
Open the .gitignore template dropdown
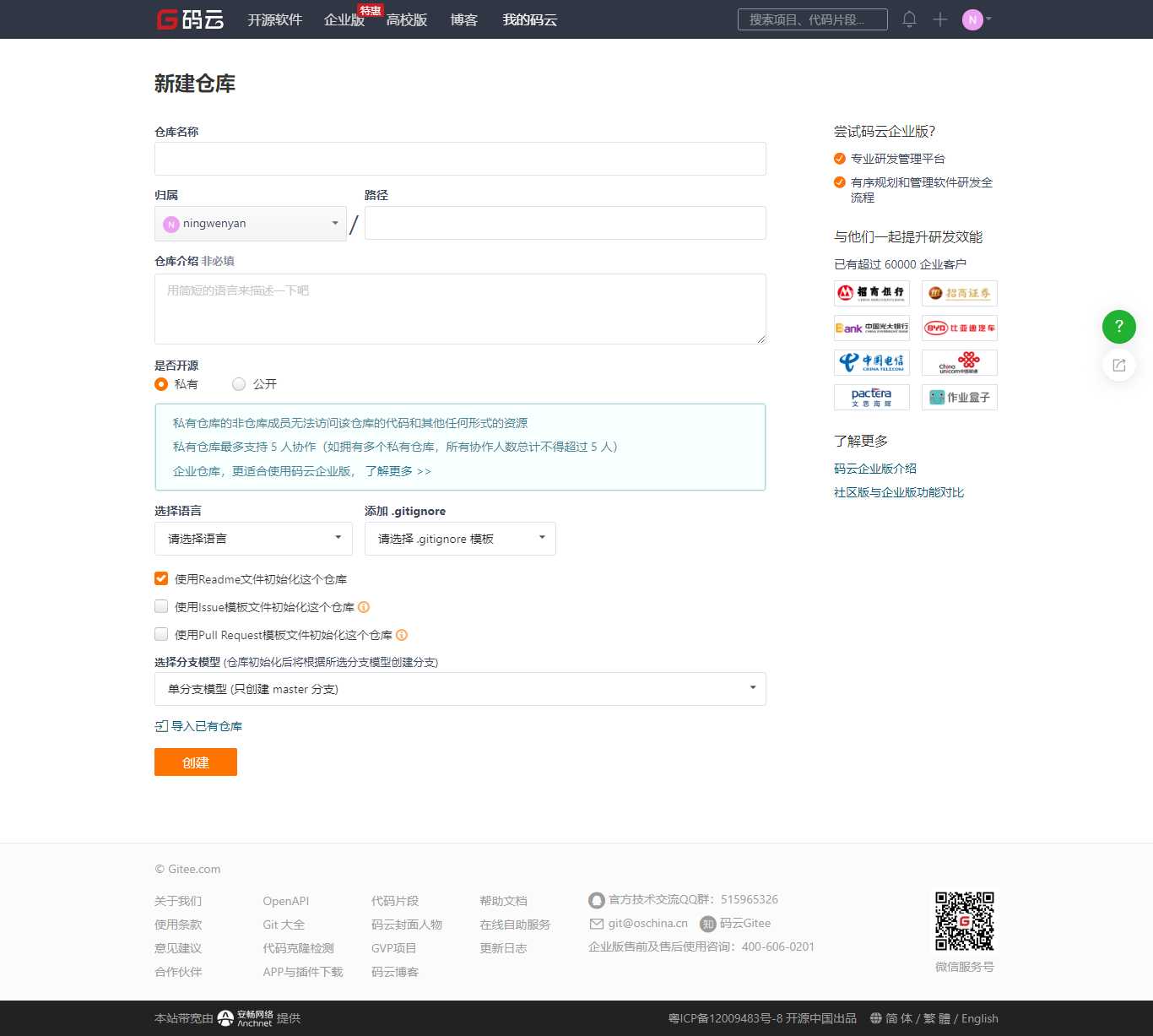point(460,539)
